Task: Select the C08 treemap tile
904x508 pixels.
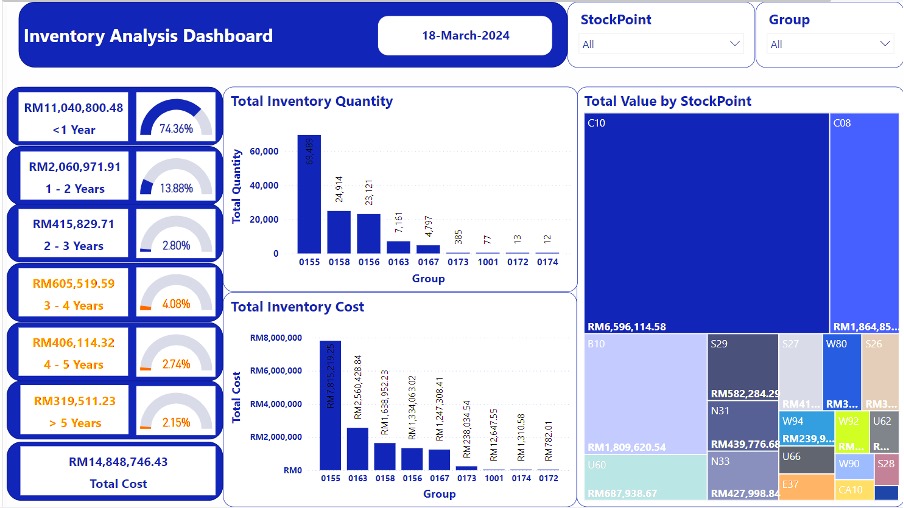Action: click(864, 222)
